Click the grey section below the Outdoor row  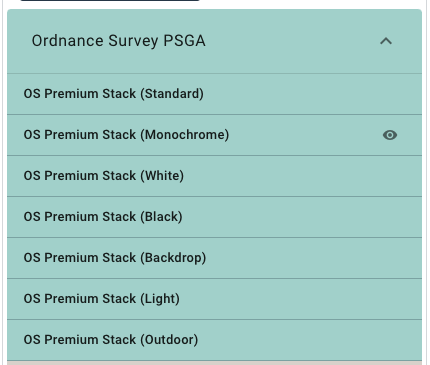(214, 363)
